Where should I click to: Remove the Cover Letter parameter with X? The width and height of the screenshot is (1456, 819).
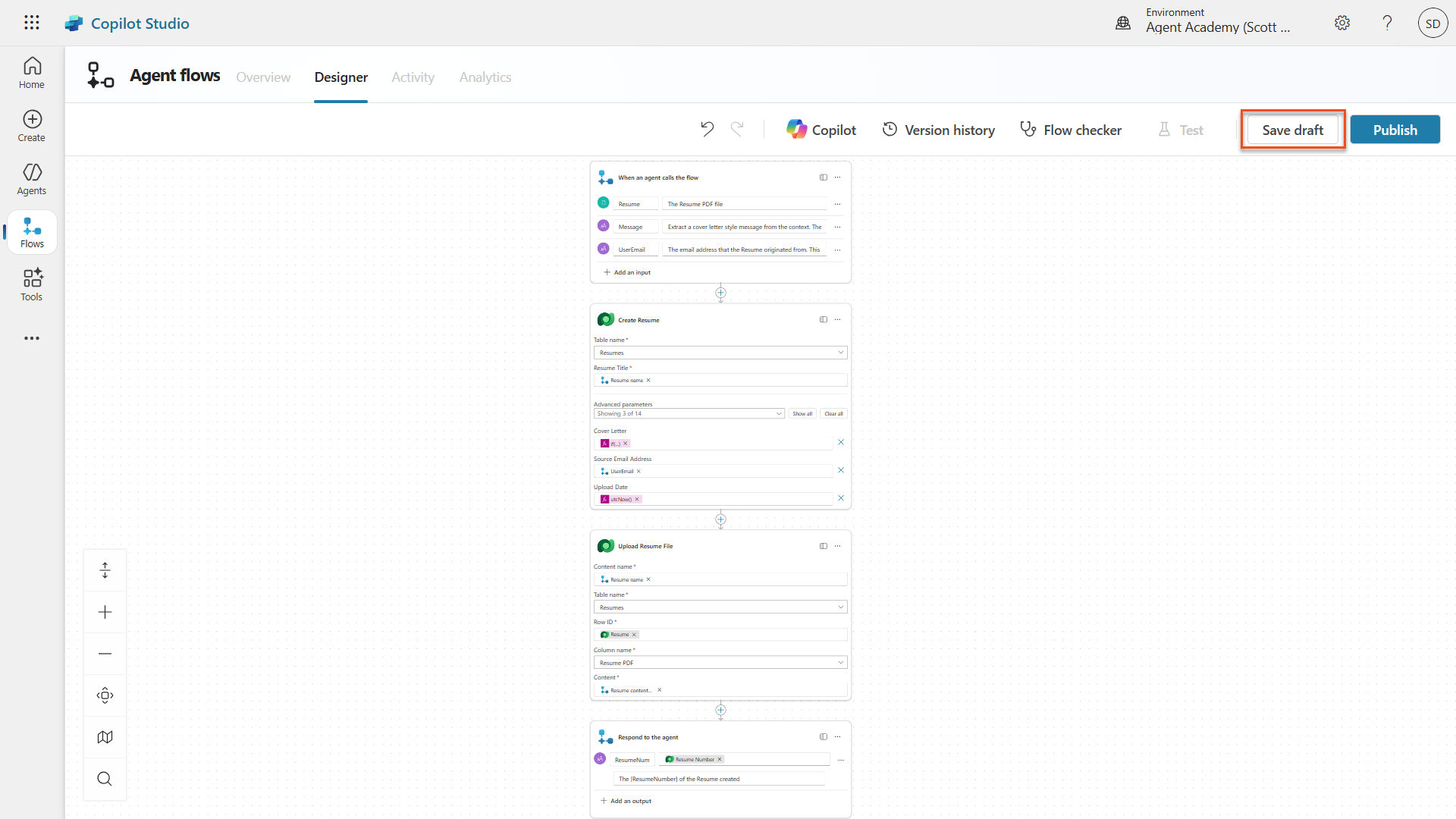click(x=840, y=442)
